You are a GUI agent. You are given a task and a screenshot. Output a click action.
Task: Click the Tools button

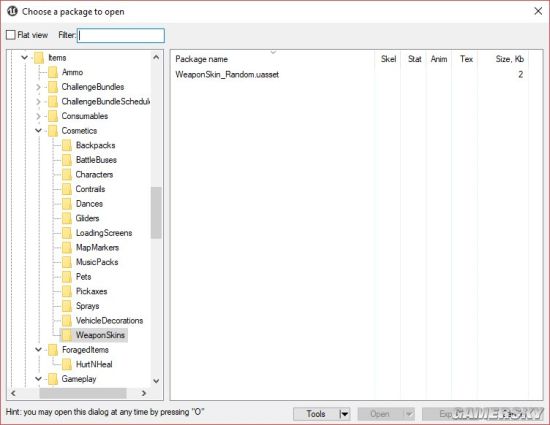316,414
